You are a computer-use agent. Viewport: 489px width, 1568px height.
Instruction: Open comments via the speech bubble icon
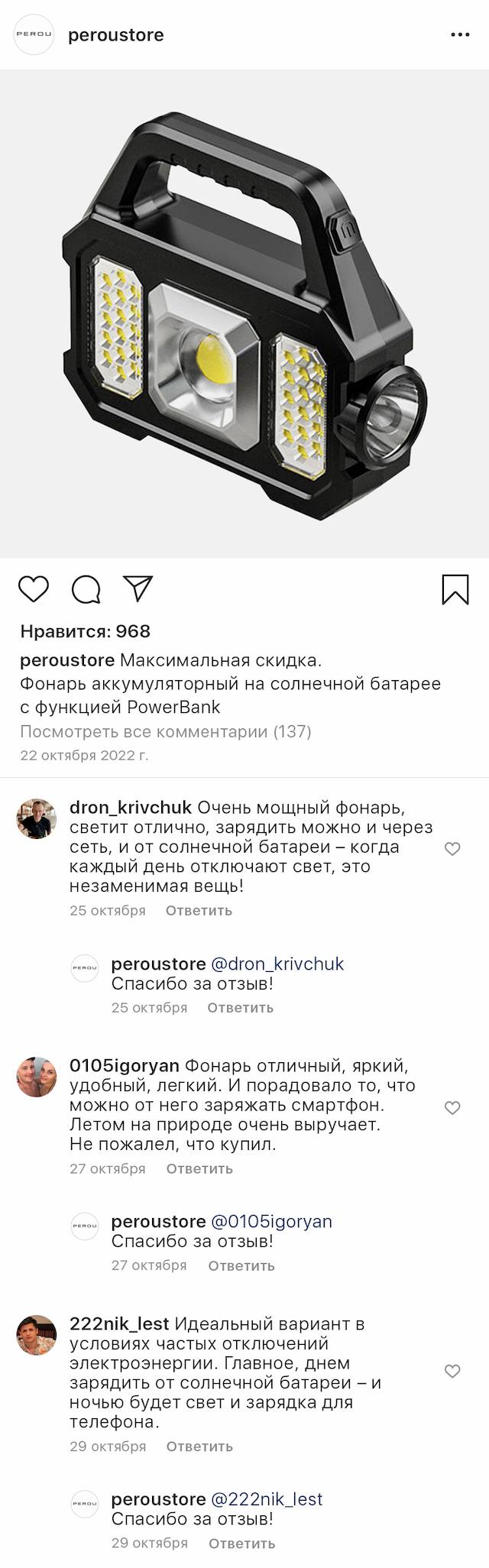click(86, 589)
